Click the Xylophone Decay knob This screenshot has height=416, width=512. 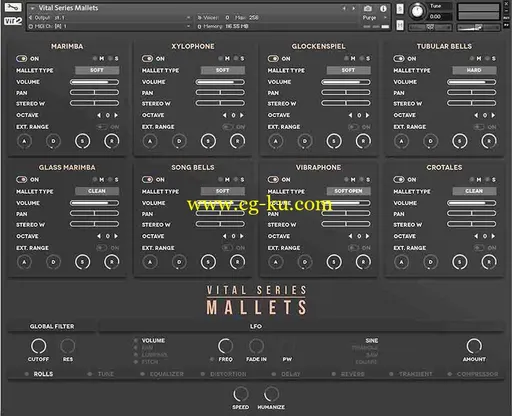[179, 141]
